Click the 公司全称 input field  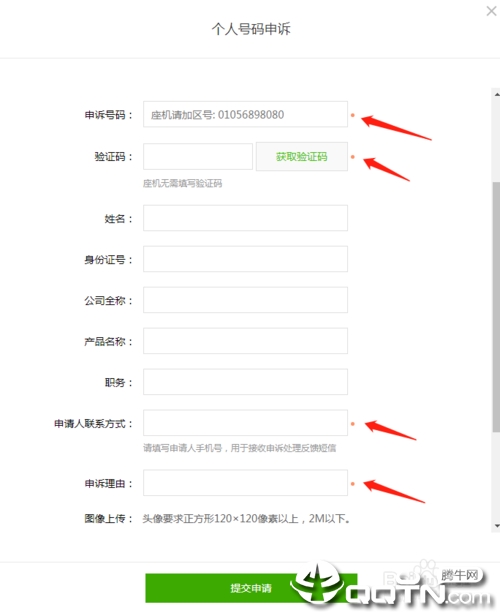tap(245, 300)
